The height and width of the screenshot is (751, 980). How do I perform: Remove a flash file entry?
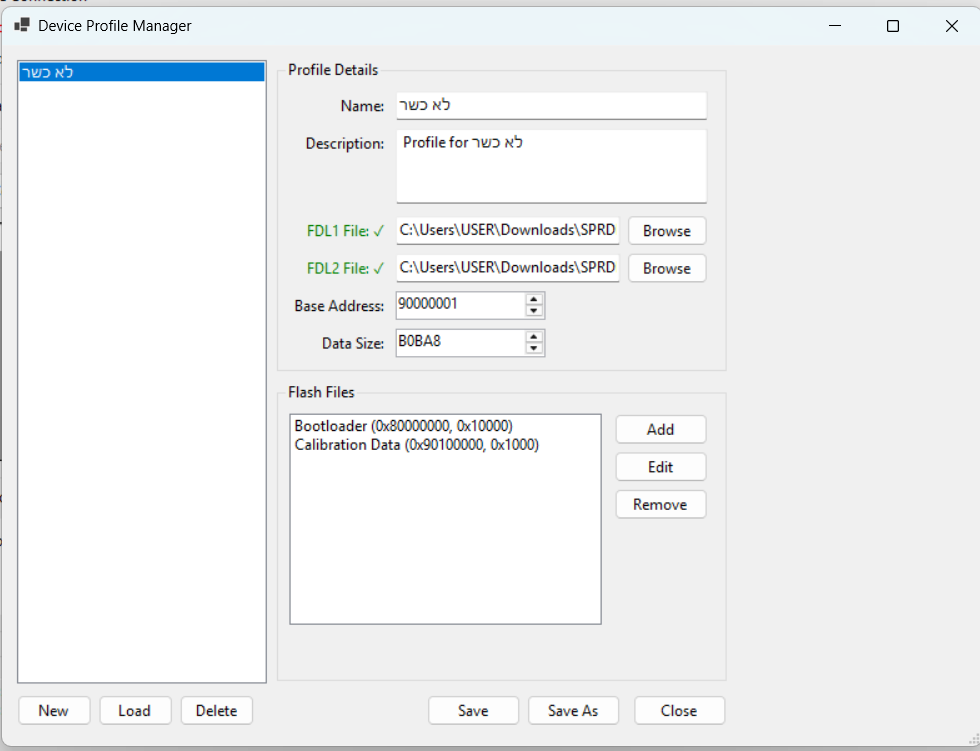660,505
